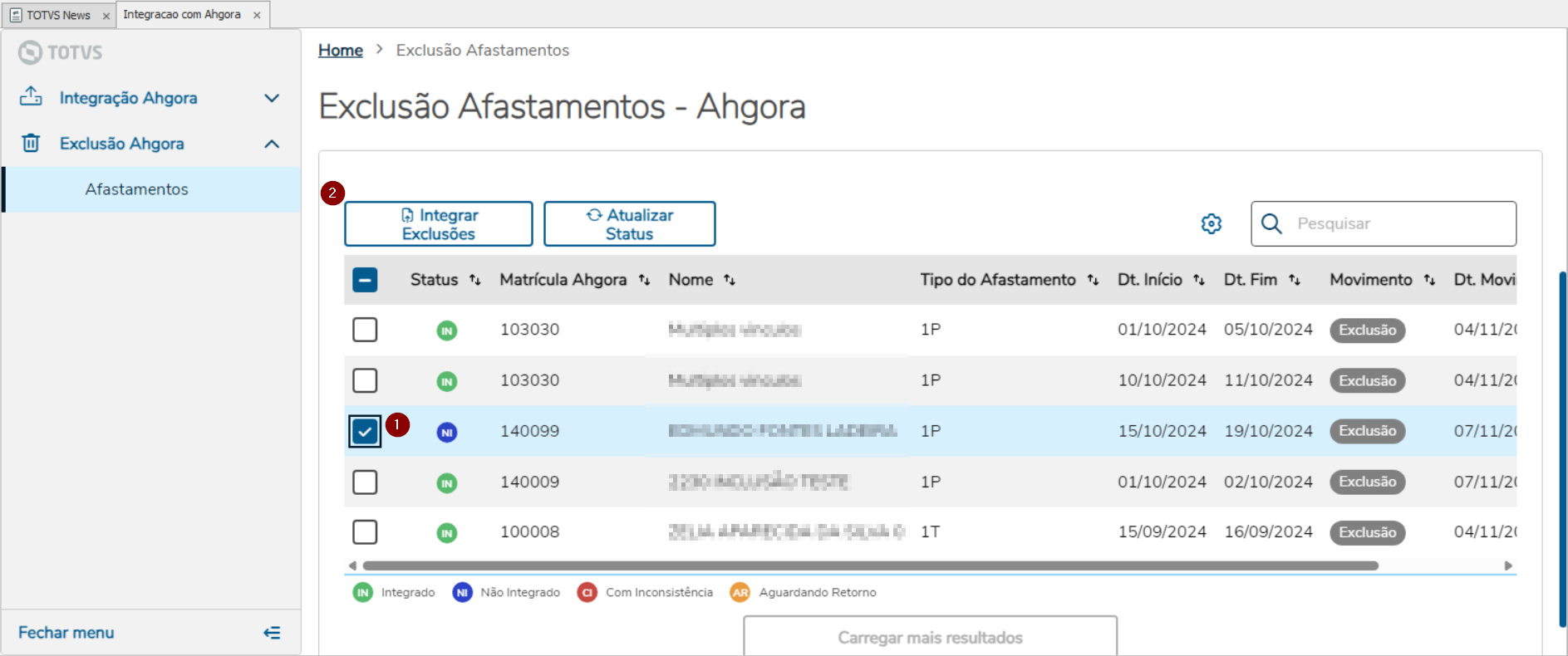Click the Exclusão Ahgora trash icon

(x=31, y=143)
